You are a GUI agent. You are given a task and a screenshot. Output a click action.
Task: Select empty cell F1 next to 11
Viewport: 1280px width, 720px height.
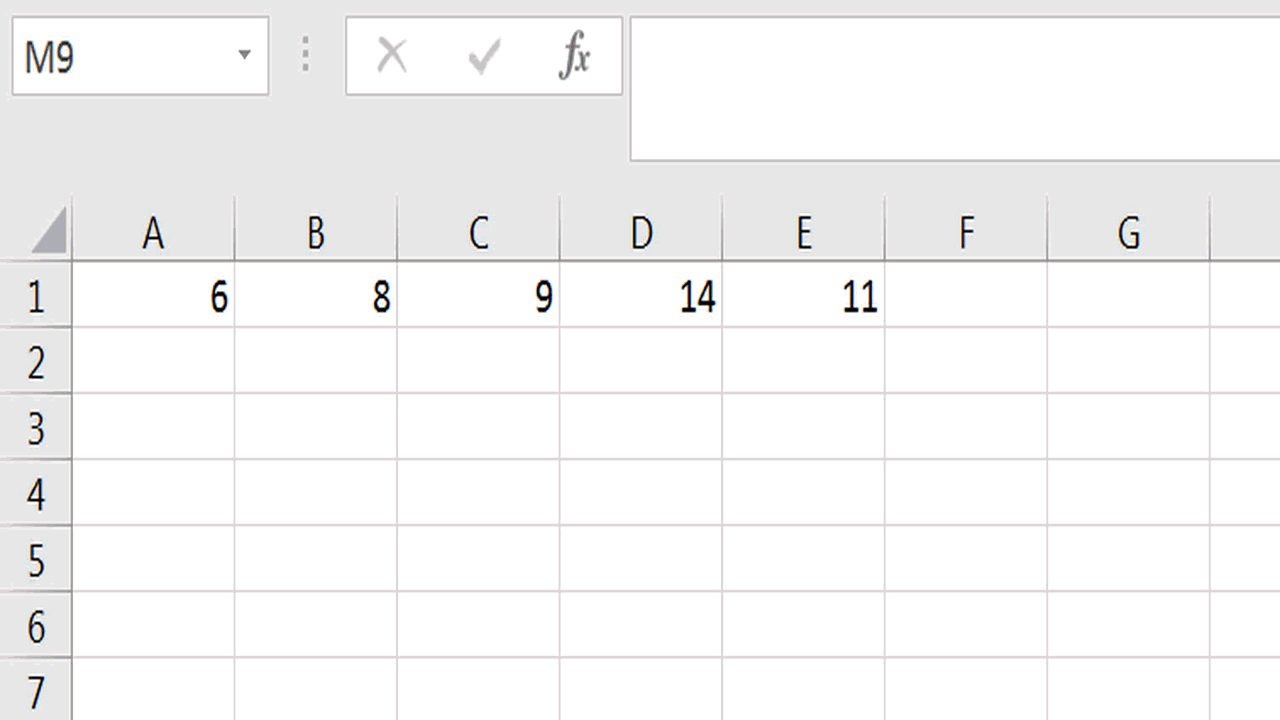(x=965, y=296)
